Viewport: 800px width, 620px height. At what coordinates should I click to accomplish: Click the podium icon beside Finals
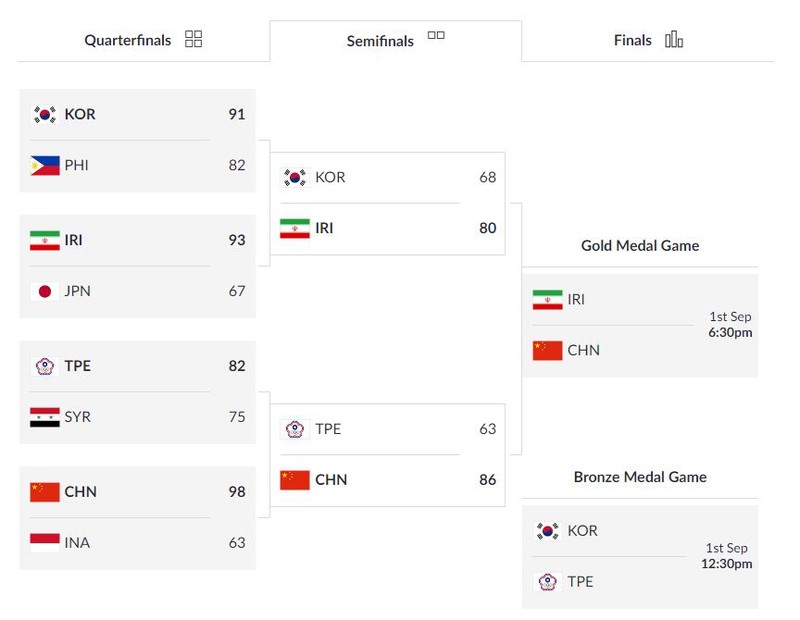674,39
